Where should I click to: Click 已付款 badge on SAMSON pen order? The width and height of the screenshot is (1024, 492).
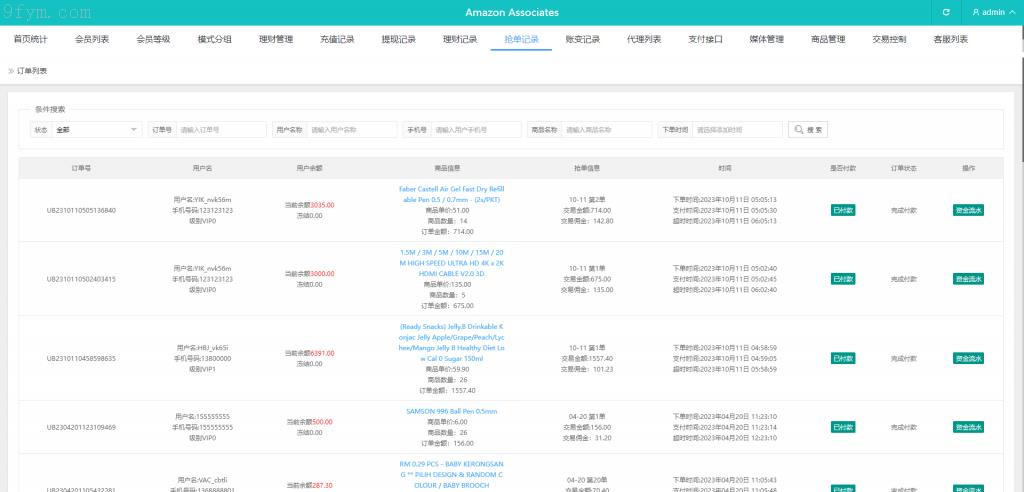point(842,427)
